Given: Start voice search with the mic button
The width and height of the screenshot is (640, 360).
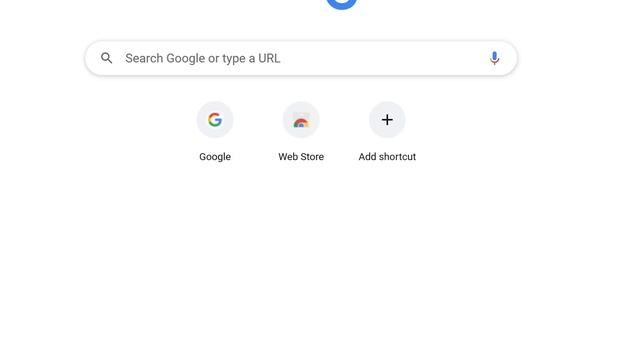Looking at the screenshot, I should pos(494,58).
